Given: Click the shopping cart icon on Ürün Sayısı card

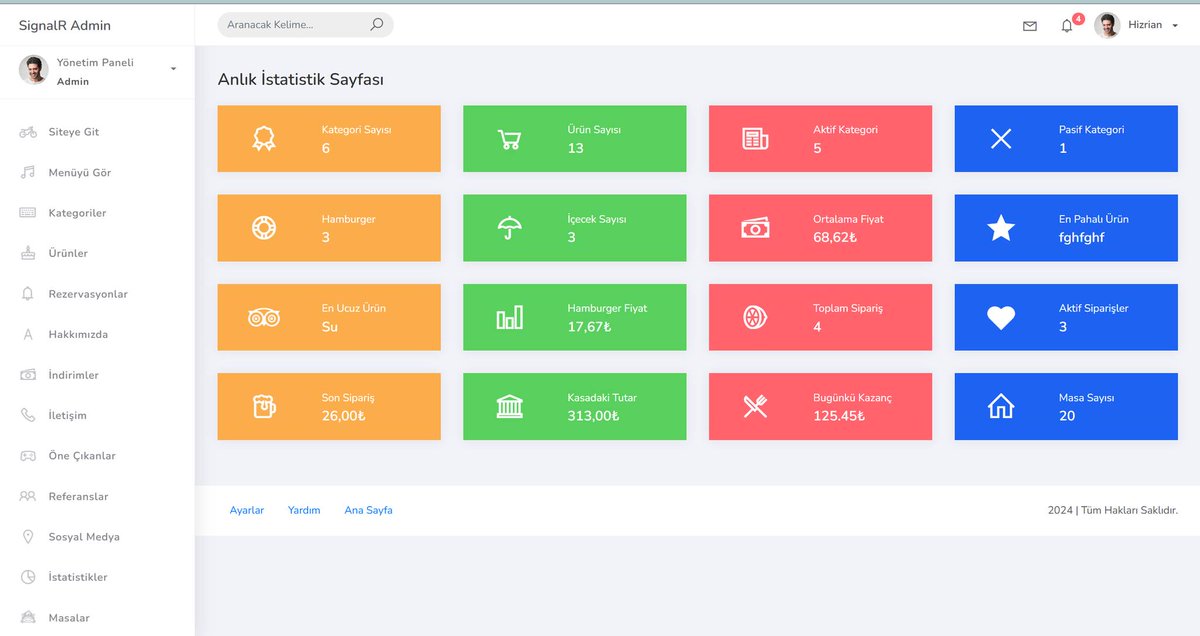Looking at the screenshot, I should (509, 140).
